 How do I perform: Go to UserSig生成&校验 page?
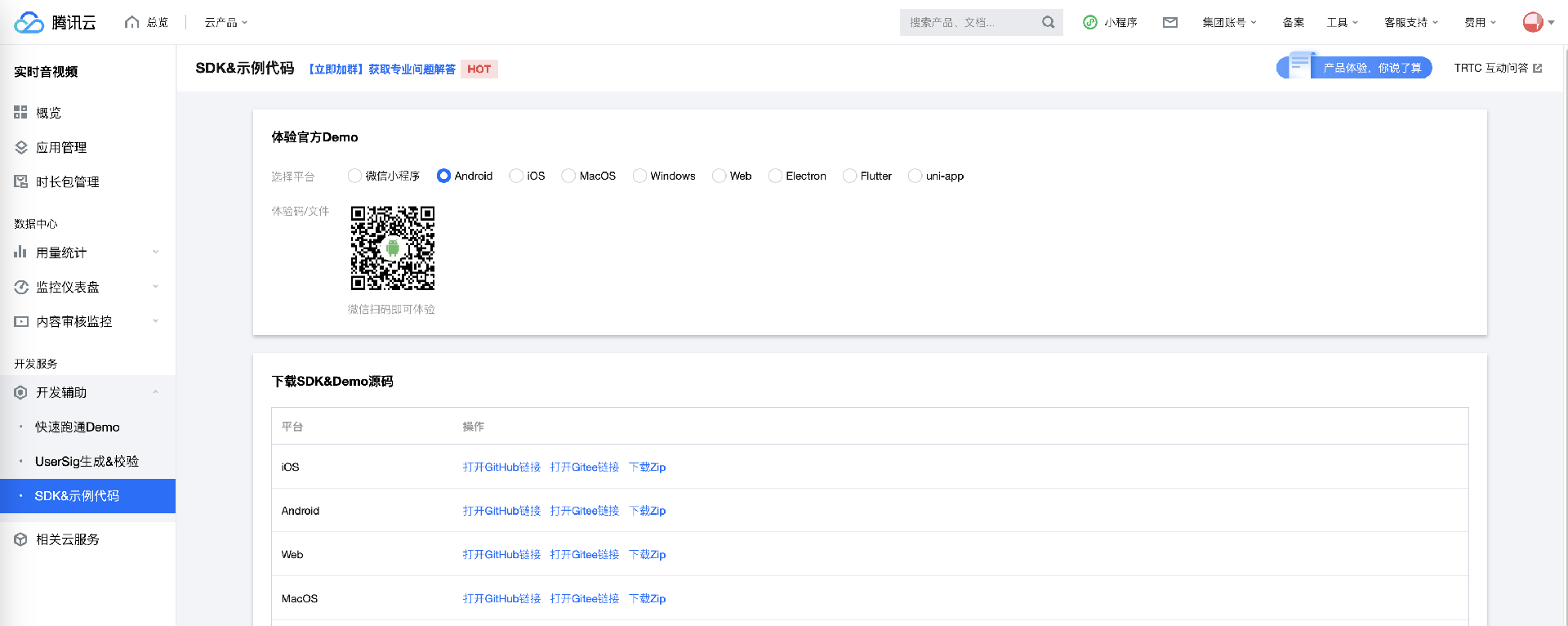[87, 461]
